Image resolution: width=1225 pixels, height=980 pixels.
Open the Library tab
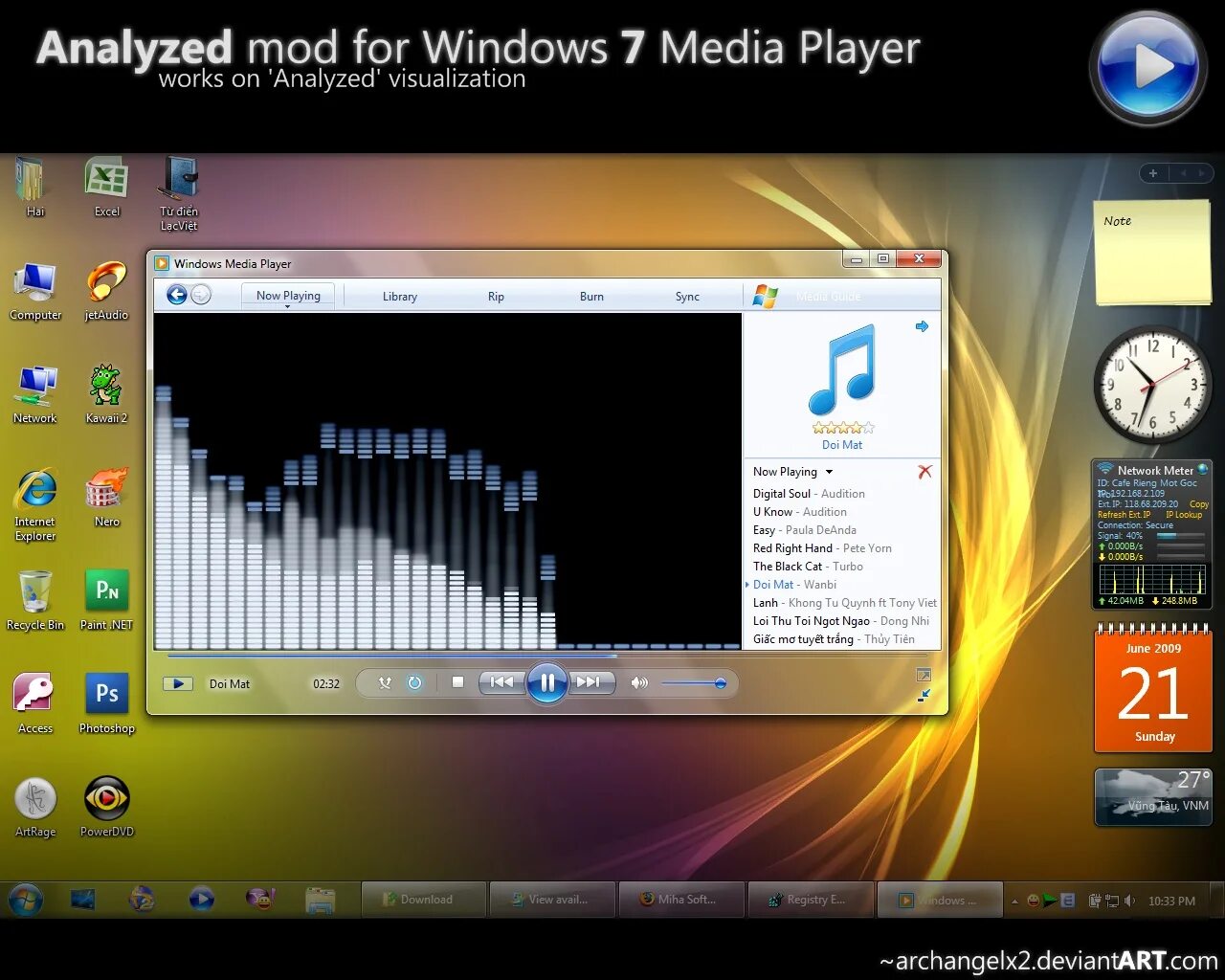(400, 297)
